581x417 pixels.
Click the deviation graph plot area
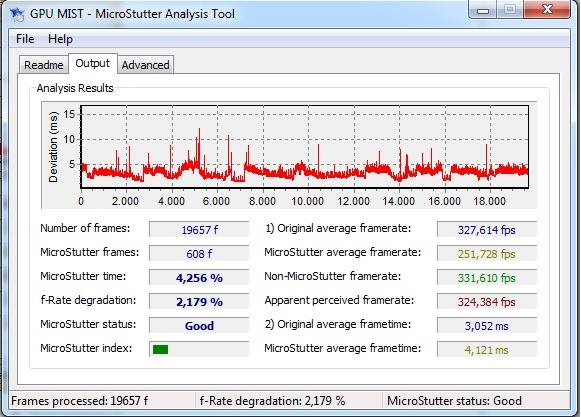coord(305,147)
